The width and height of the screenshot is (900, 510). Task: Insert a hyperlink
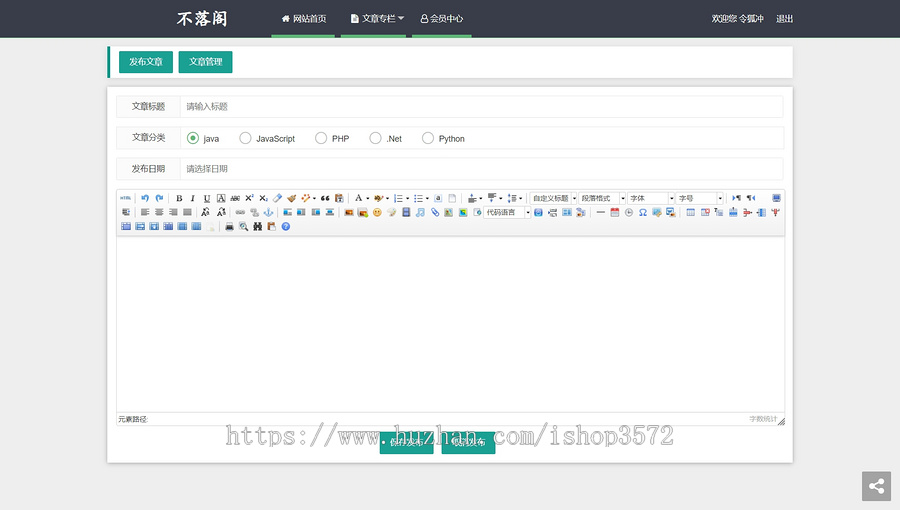[240, 212]
